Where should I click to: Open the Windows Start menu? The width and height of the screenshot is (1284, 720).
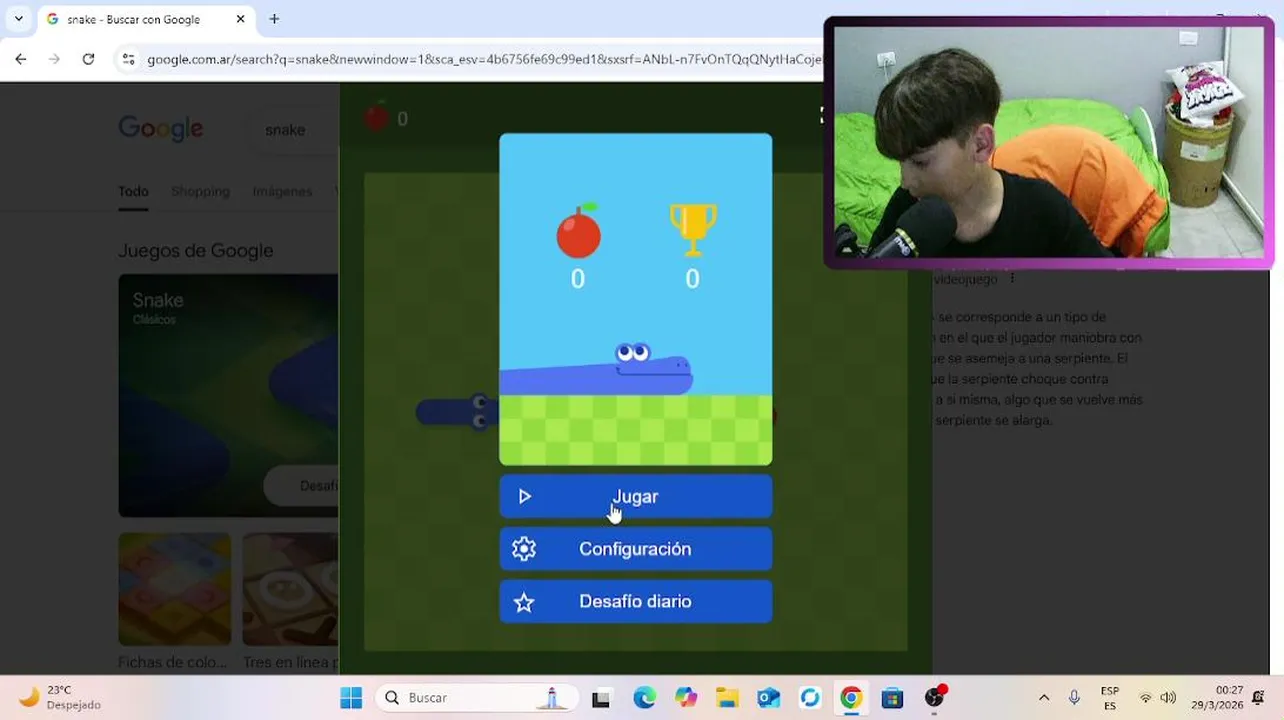[x=351, y=698]
